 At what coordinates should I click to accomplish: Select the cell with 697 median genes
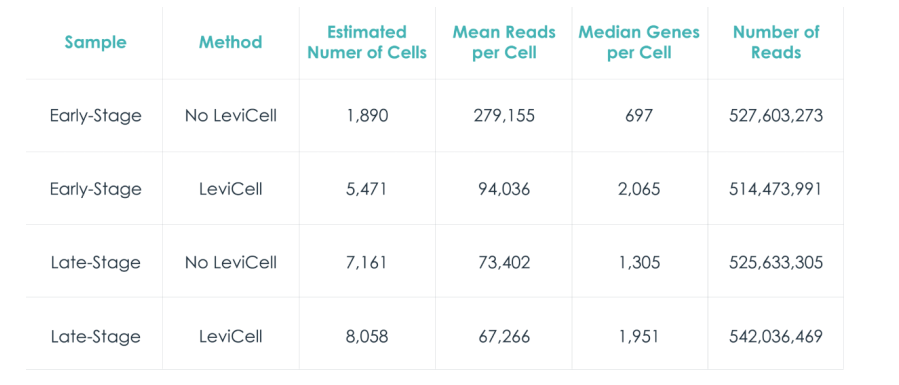(x=639, y=116)
